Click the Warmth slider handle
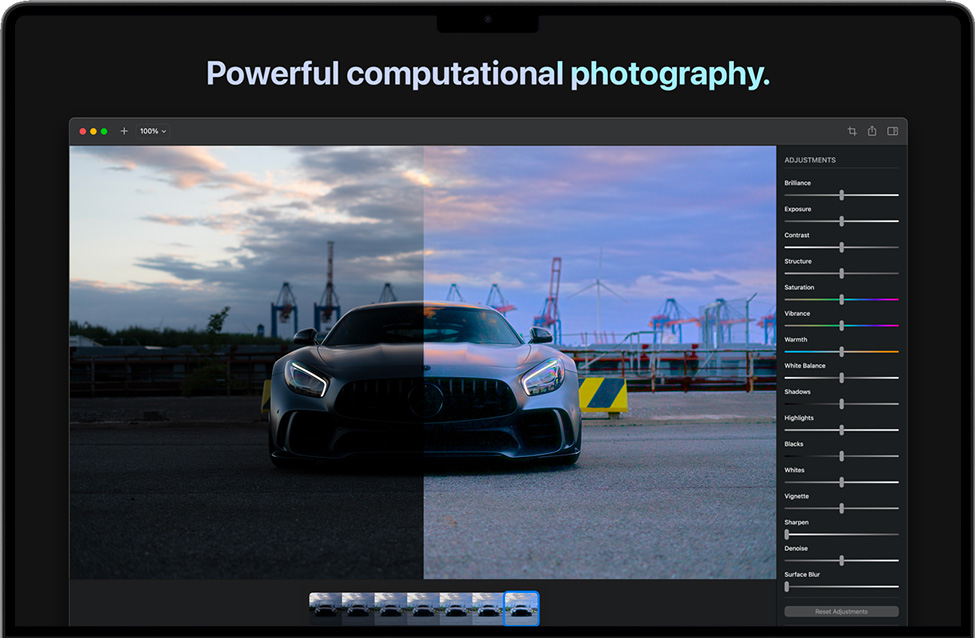Screen dimensions: 975x638 [x=842, y=351]
